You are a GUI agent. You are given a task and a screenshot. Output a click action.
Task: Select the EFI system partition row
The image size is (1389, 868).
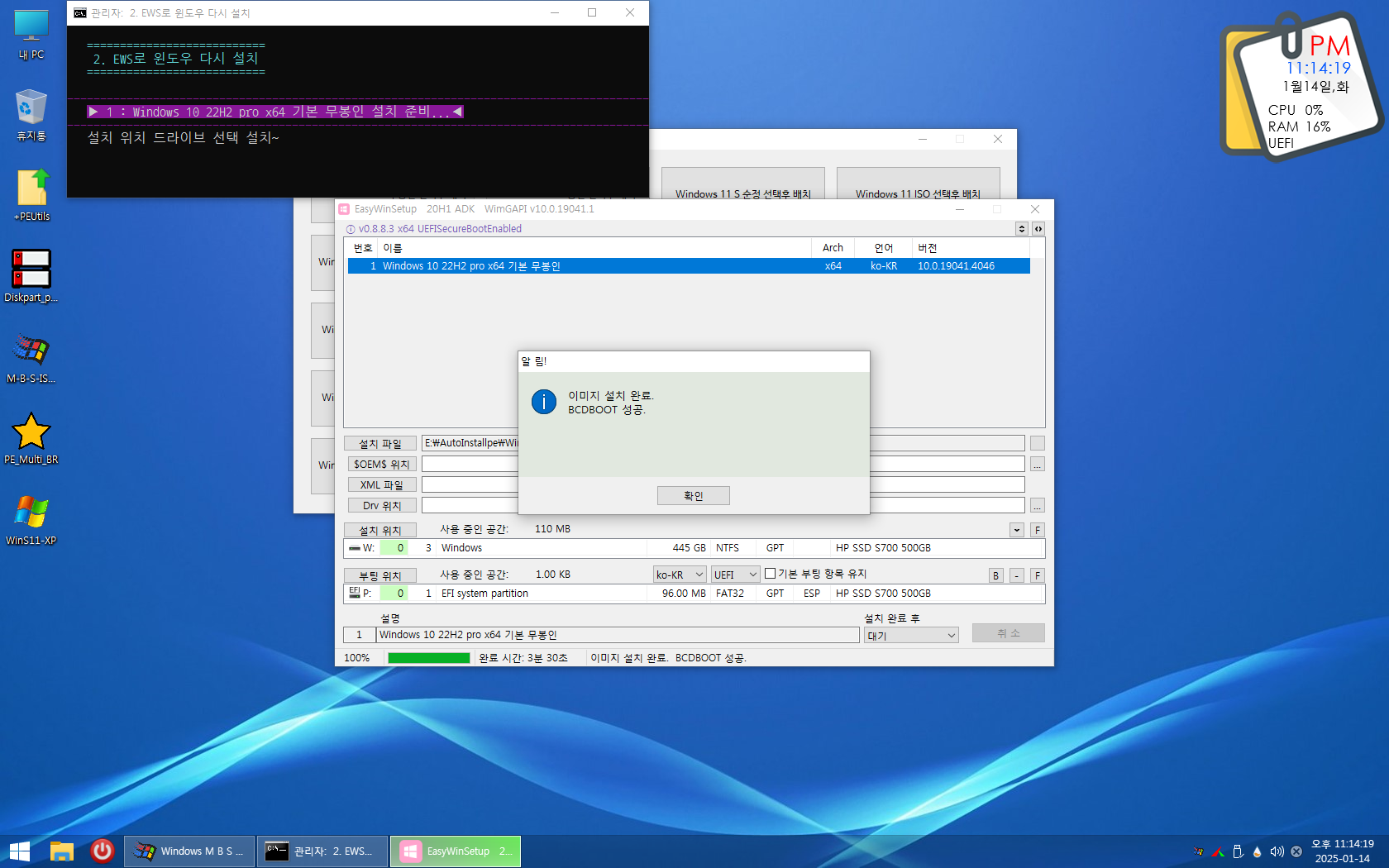click(694, 594)
